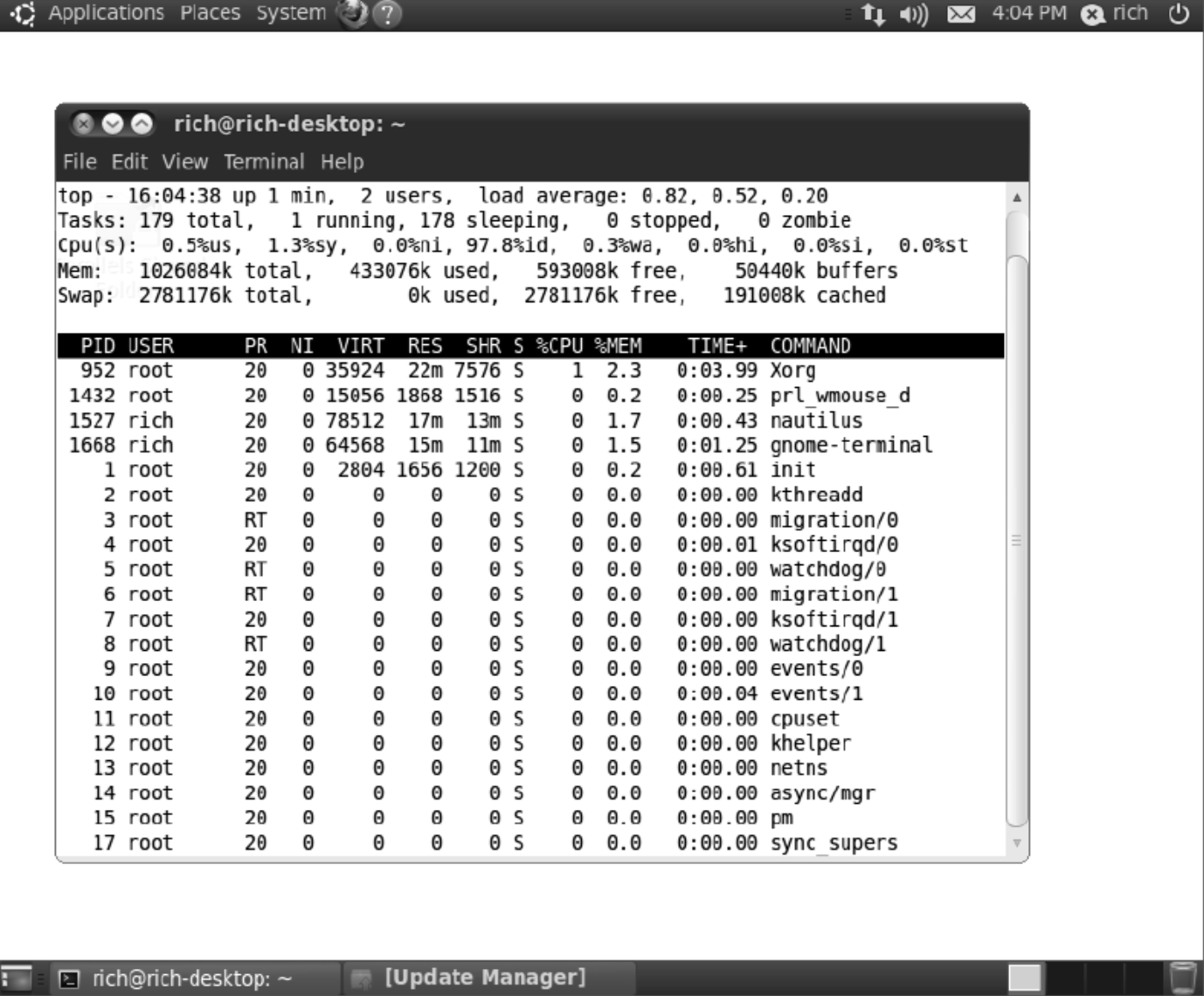This screenshot has width=1204, height=996.
Task: Click the COMMAND column header
Action: [810, 346]
